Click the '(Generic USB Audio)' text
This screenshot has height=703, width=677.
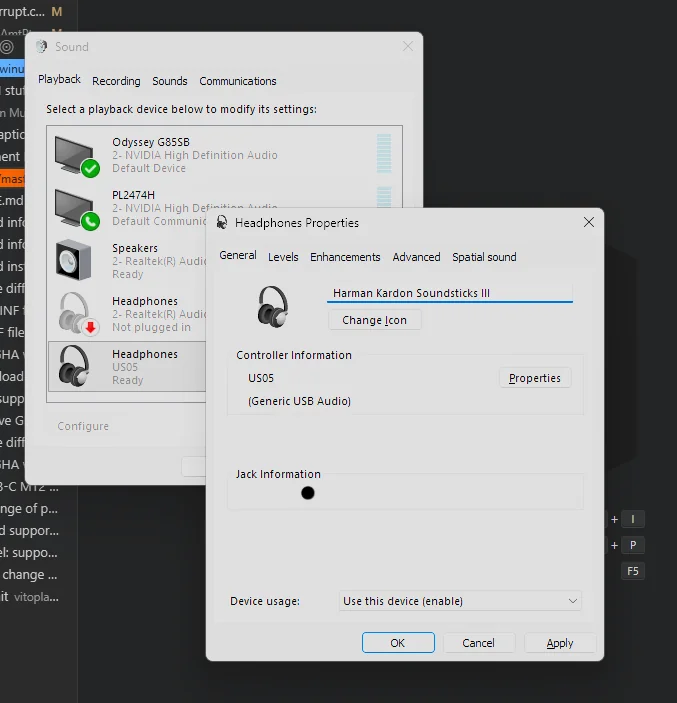tap(299, 401)
